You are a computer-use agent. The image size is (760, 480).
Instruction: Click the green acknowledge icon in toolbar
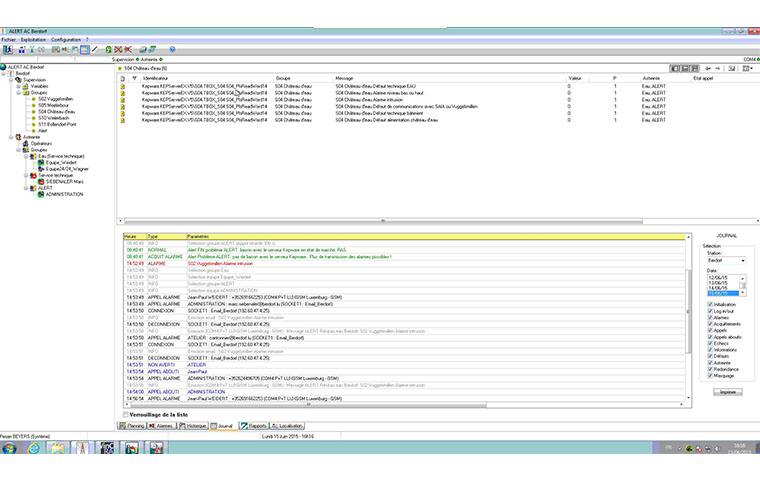tap(109, 49)
